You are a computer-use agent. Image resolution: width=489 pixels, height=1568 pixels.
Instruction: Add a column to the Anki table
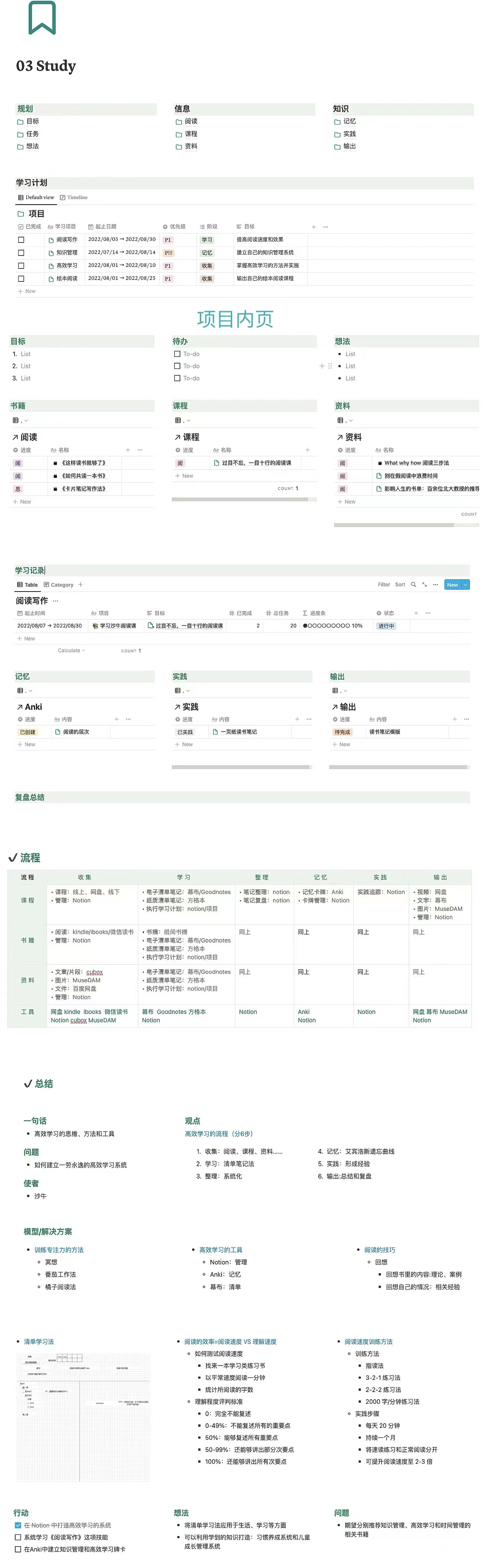click(117, 719)
